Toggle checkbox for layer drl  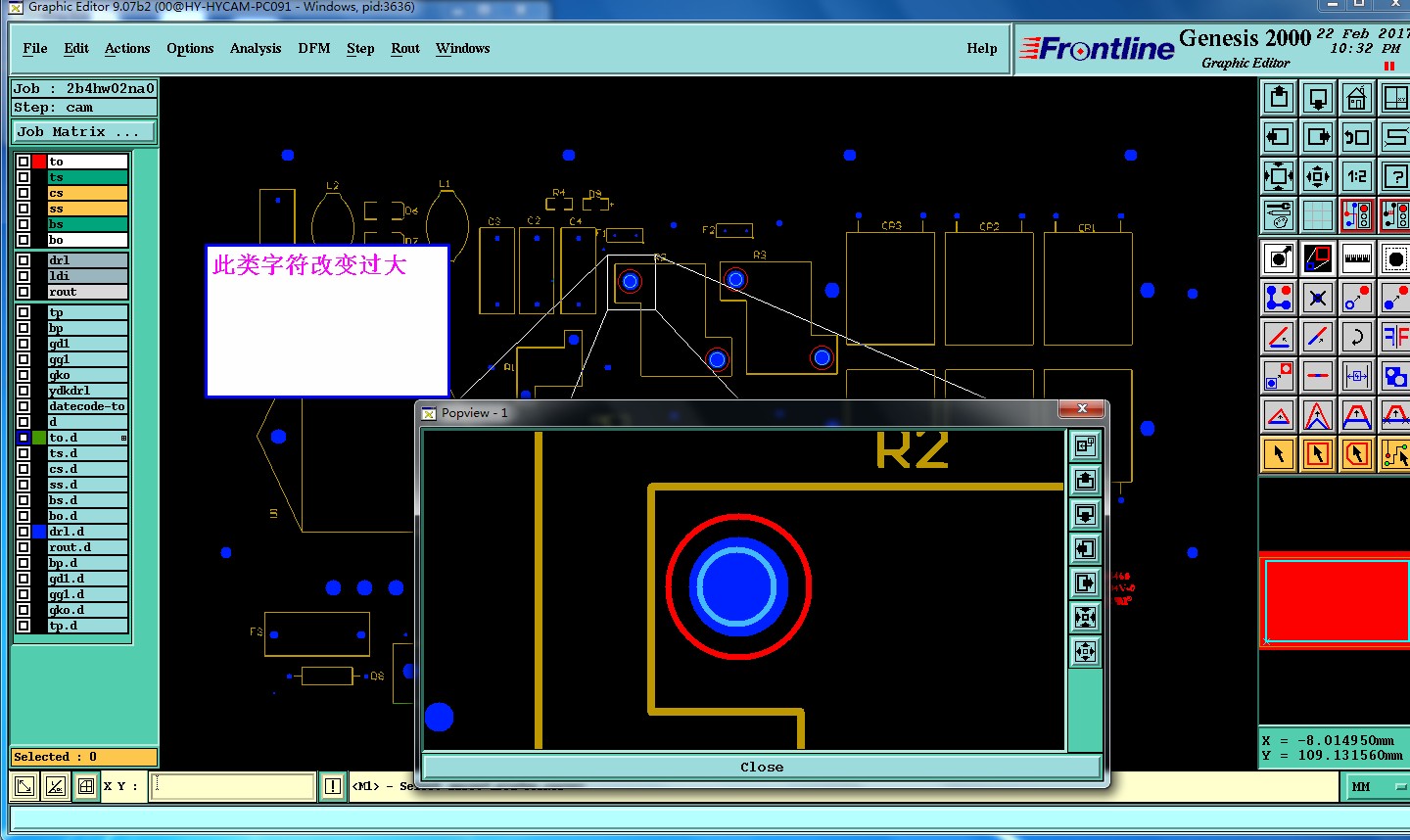tap(23, 260)
